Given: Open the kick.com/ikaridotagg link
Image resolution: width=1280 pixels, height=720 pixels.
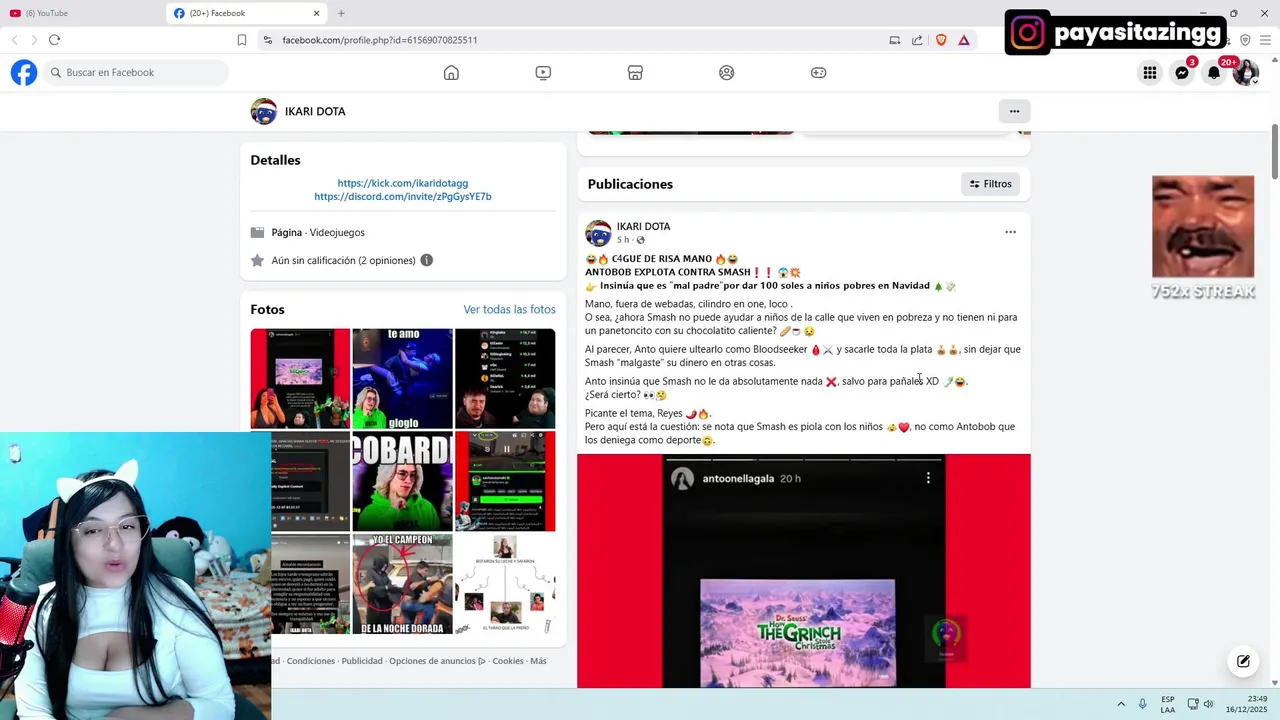Looking at the screenshot, I should (403, 183).
